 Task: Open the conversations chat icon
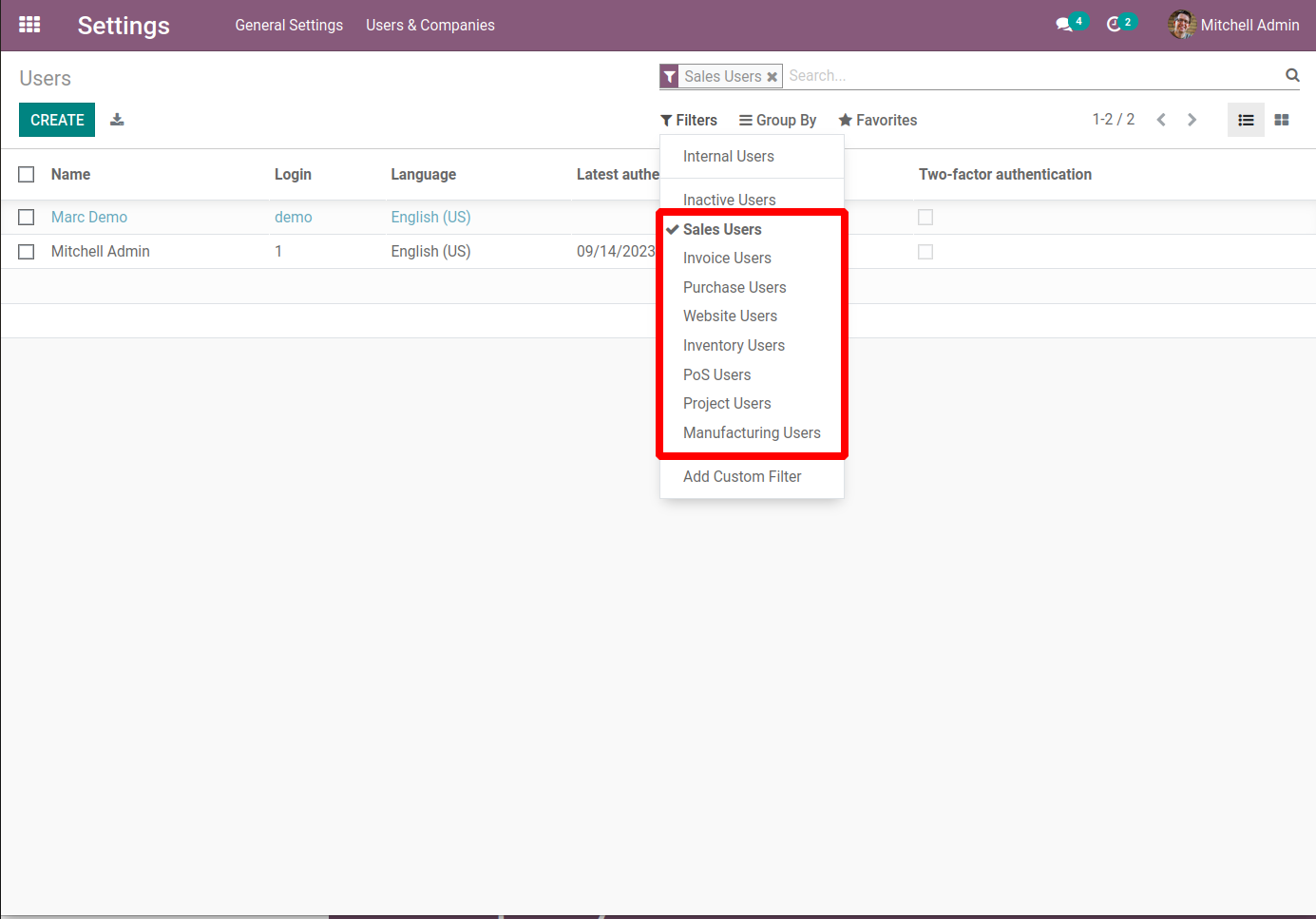coord(1064,25)
